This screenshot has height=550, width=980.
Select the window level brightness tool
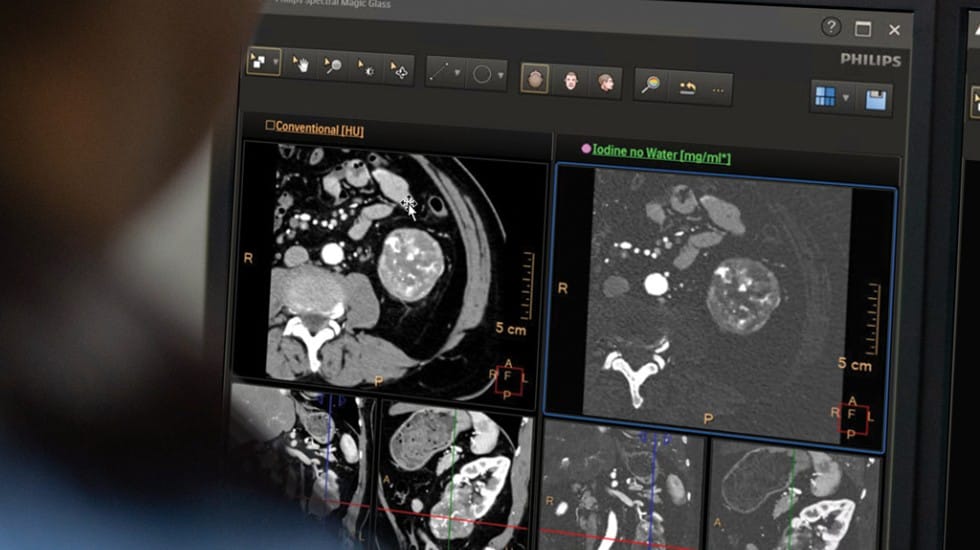pos(366,68)
